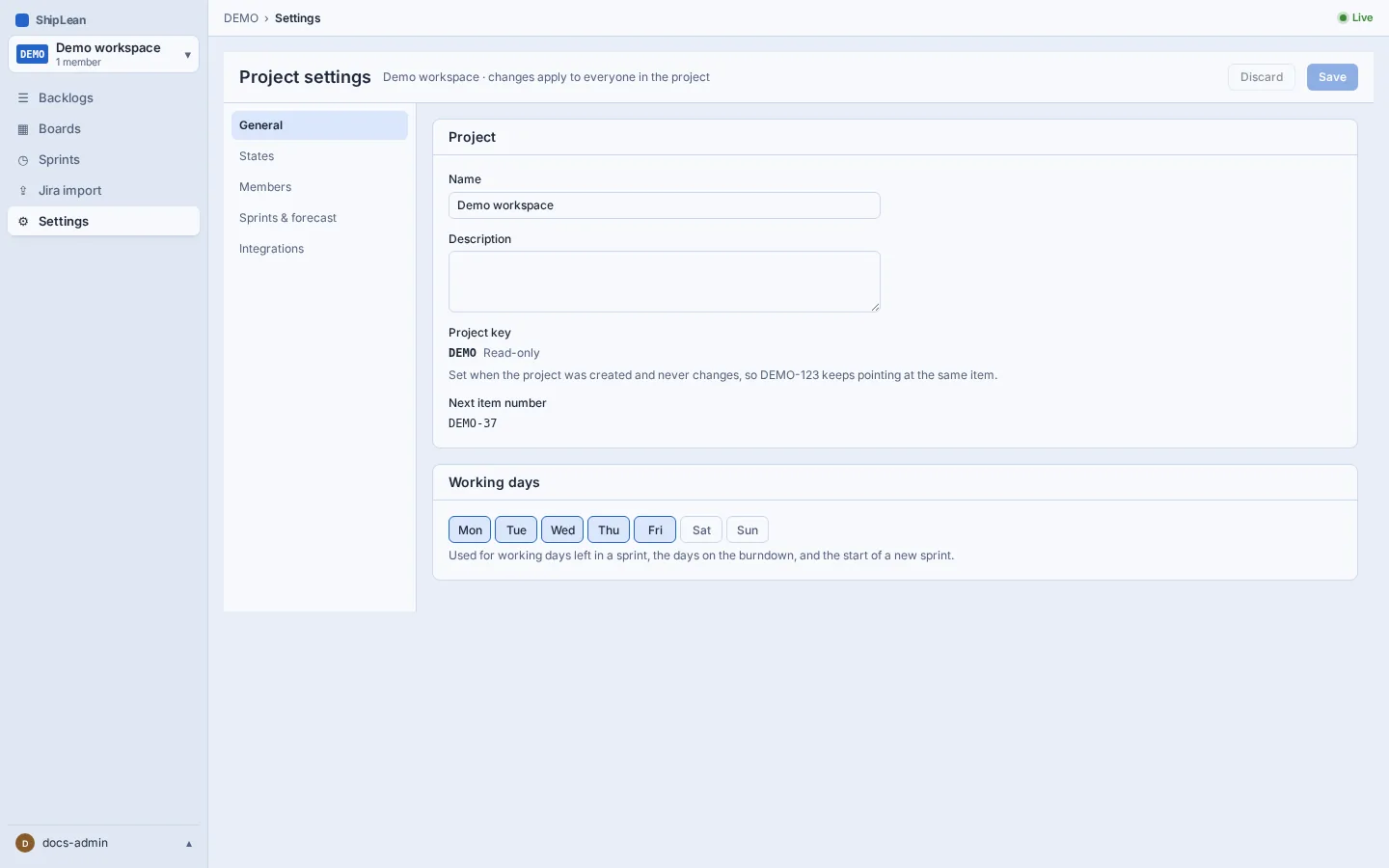Click the 'Working days' section heading

click(x=494, y=482)
